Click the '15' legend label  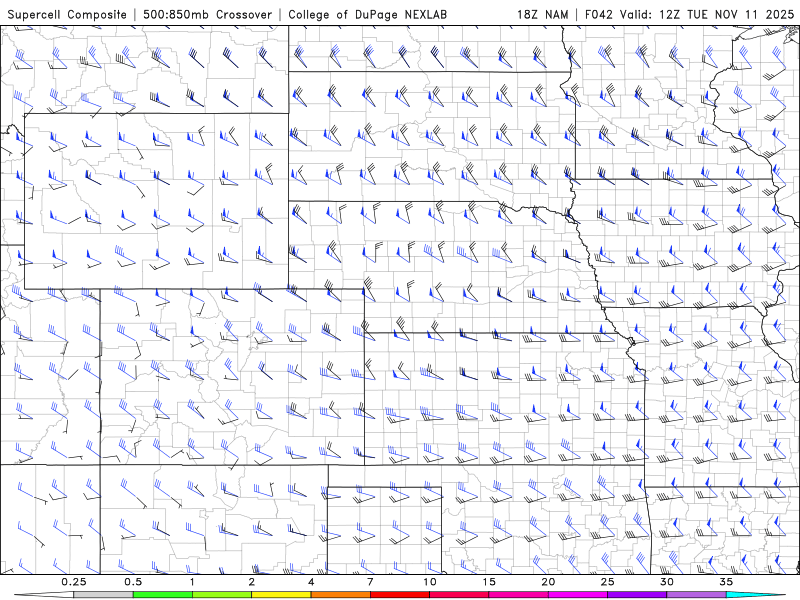[489, 582]
